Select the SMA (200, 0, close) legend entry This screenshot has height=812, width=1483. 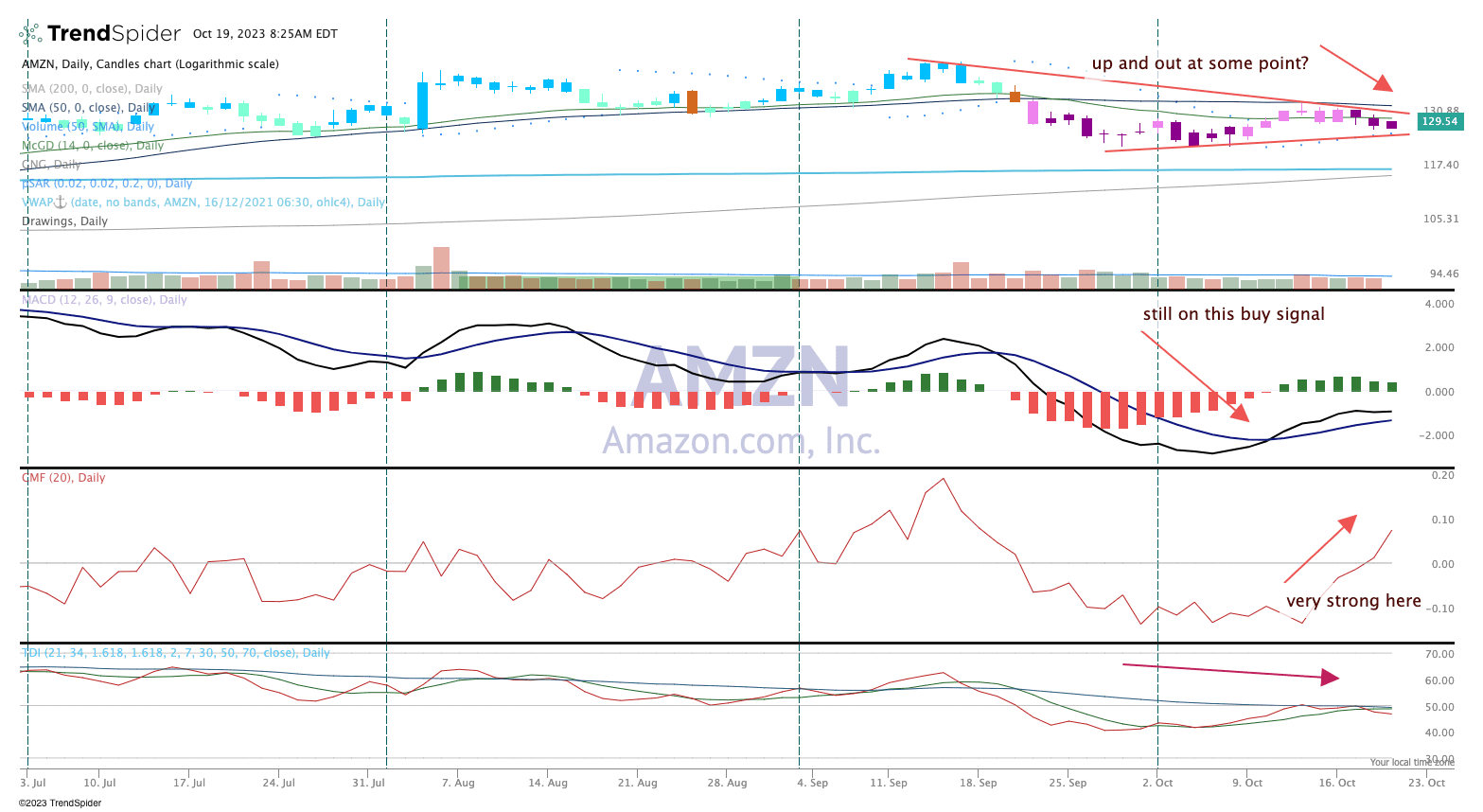pos(92,89)
